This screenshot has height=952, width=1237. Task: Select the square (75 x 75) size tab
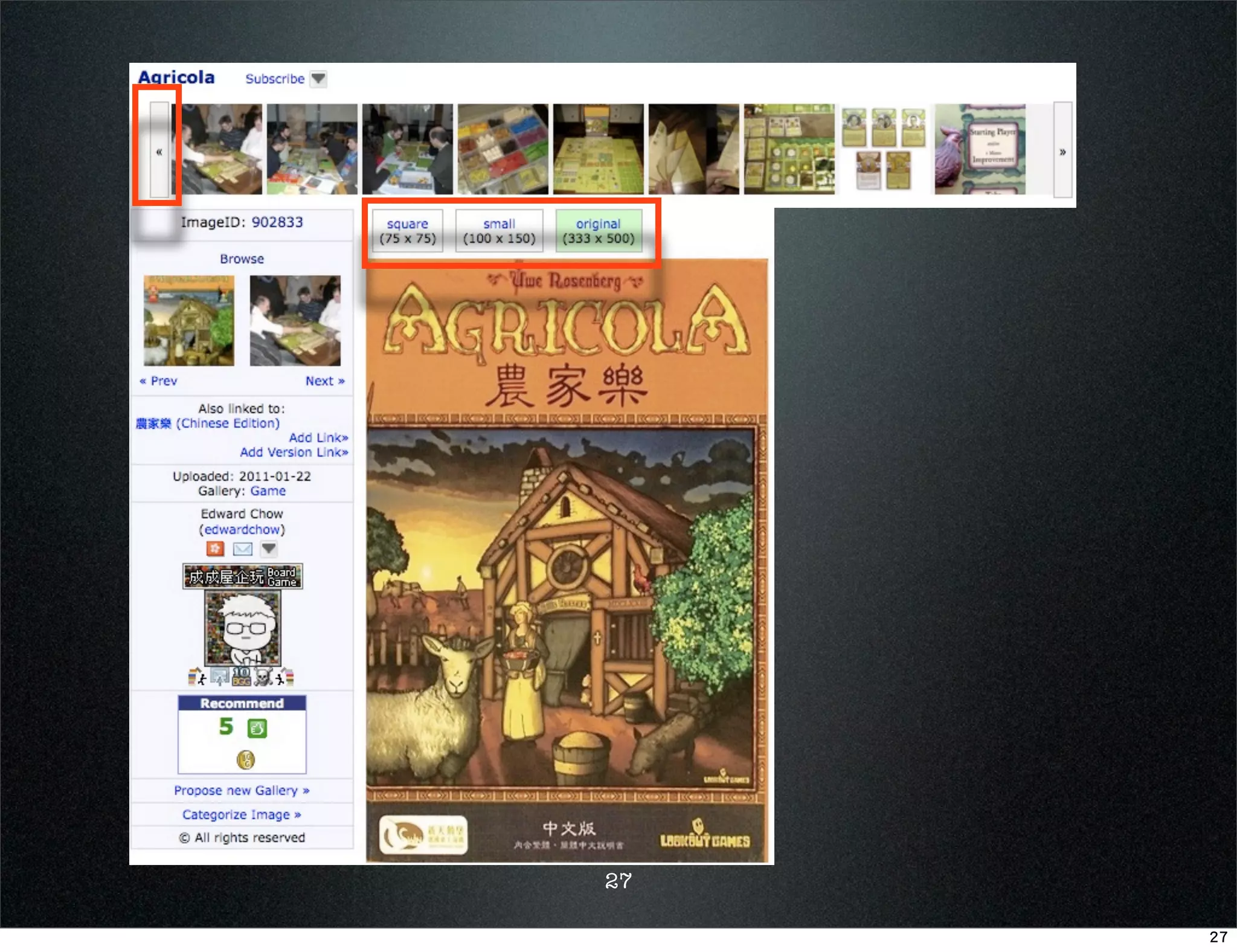(x=408, y=231)
